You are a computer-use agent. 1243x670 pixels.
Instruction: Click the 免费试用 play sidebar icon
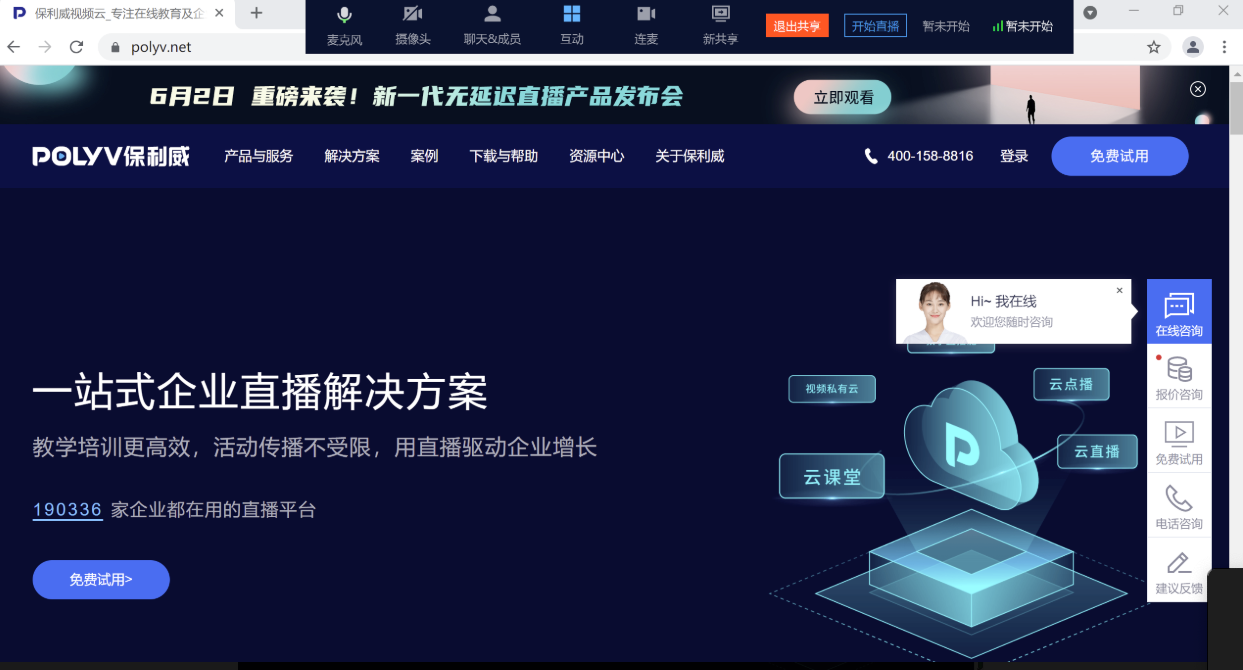[x=1179, y=441]
